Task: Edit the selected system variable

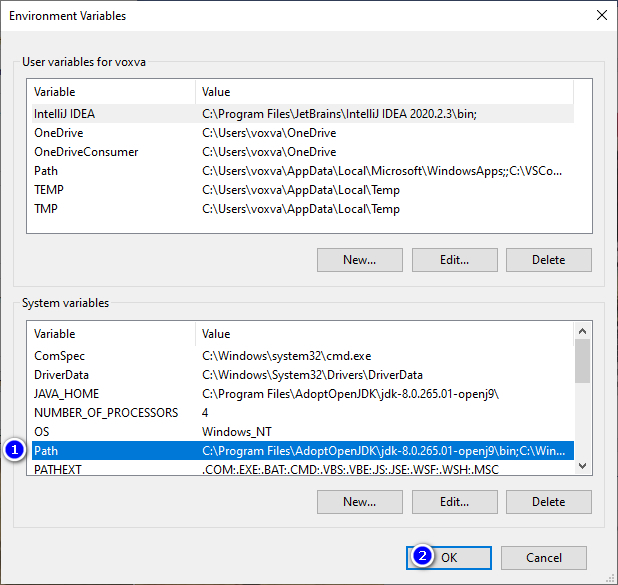Action: (454, 502)
